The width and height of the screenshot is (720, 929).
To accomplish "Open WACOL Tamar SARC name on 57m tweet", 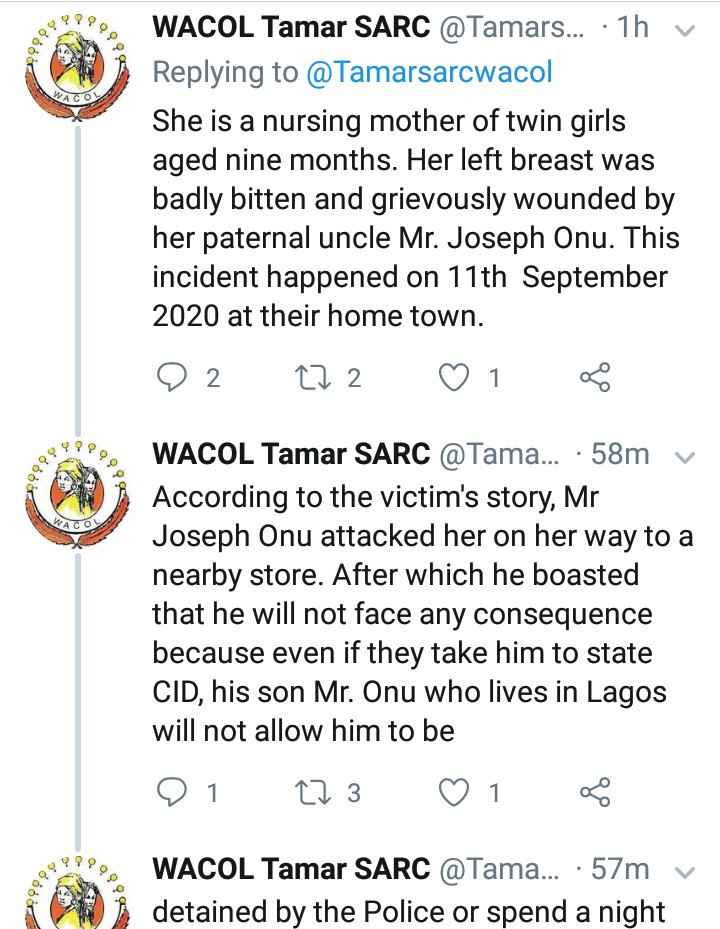I will 291,869.
